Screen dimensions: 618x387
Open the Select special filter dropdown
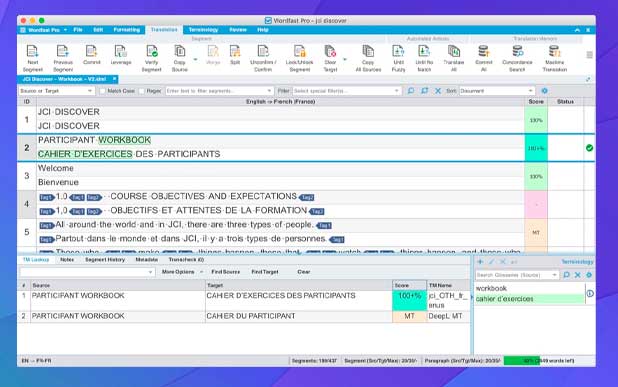click(x=346, y=91)
